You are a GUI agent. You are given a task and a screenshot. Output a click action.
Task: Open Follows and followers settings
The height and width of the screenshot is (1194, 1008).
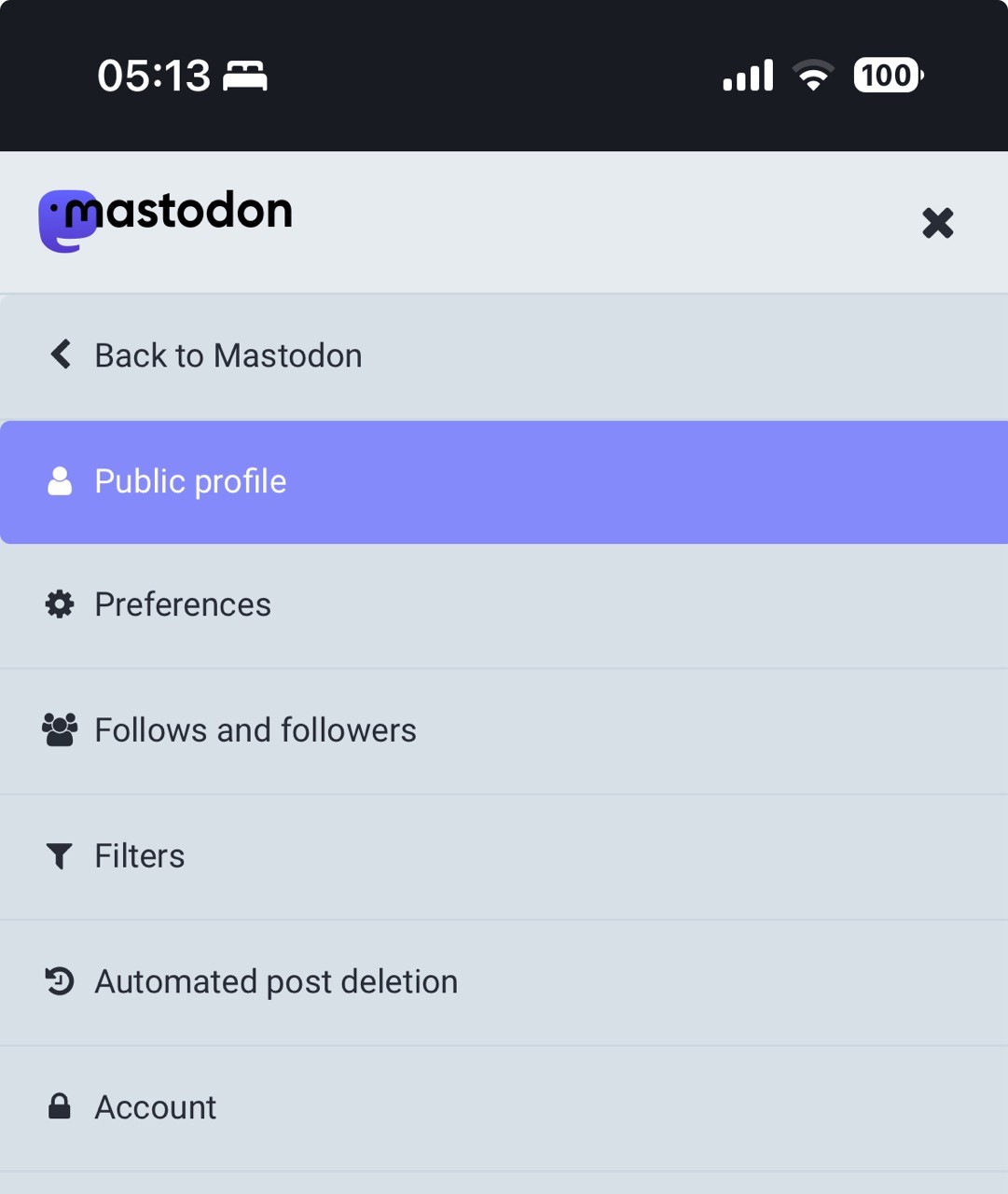255,729
